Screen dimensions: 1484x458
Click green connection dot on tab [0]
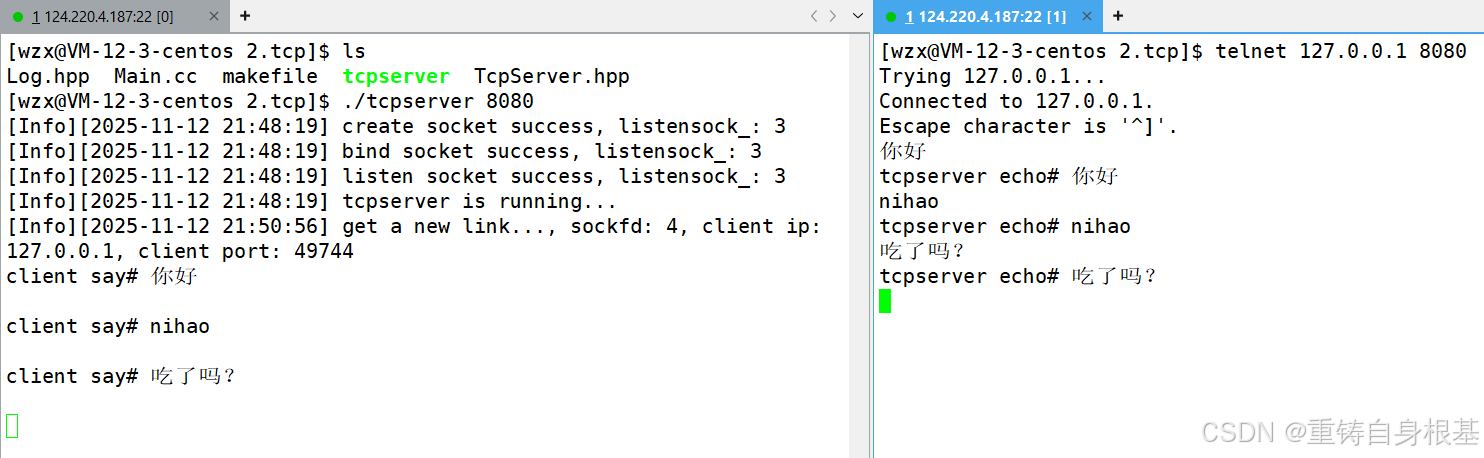(18, 17)
